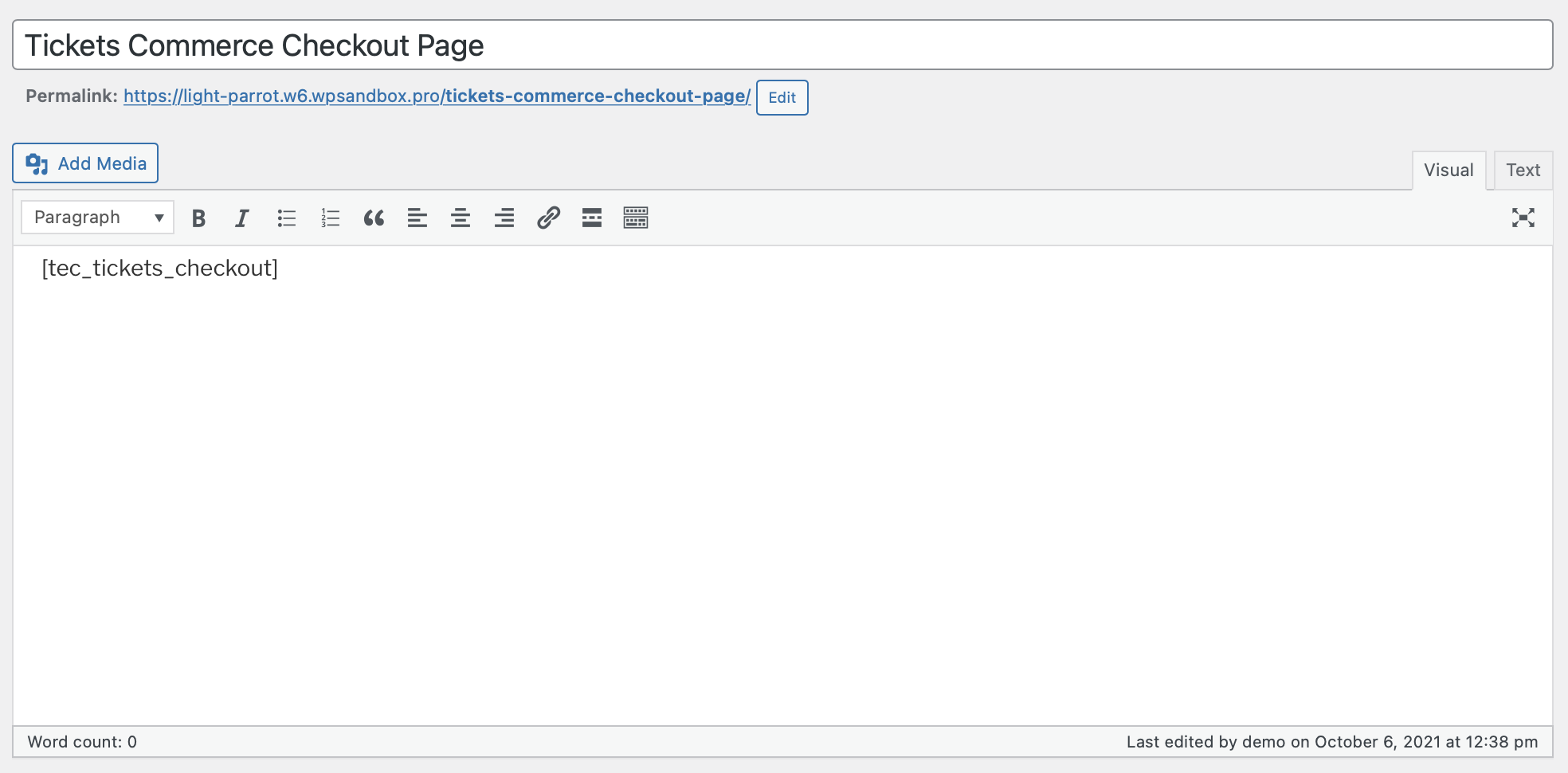Click the Permalink label
Viewport: 1568px width, 773px height.
coord(72,96)
